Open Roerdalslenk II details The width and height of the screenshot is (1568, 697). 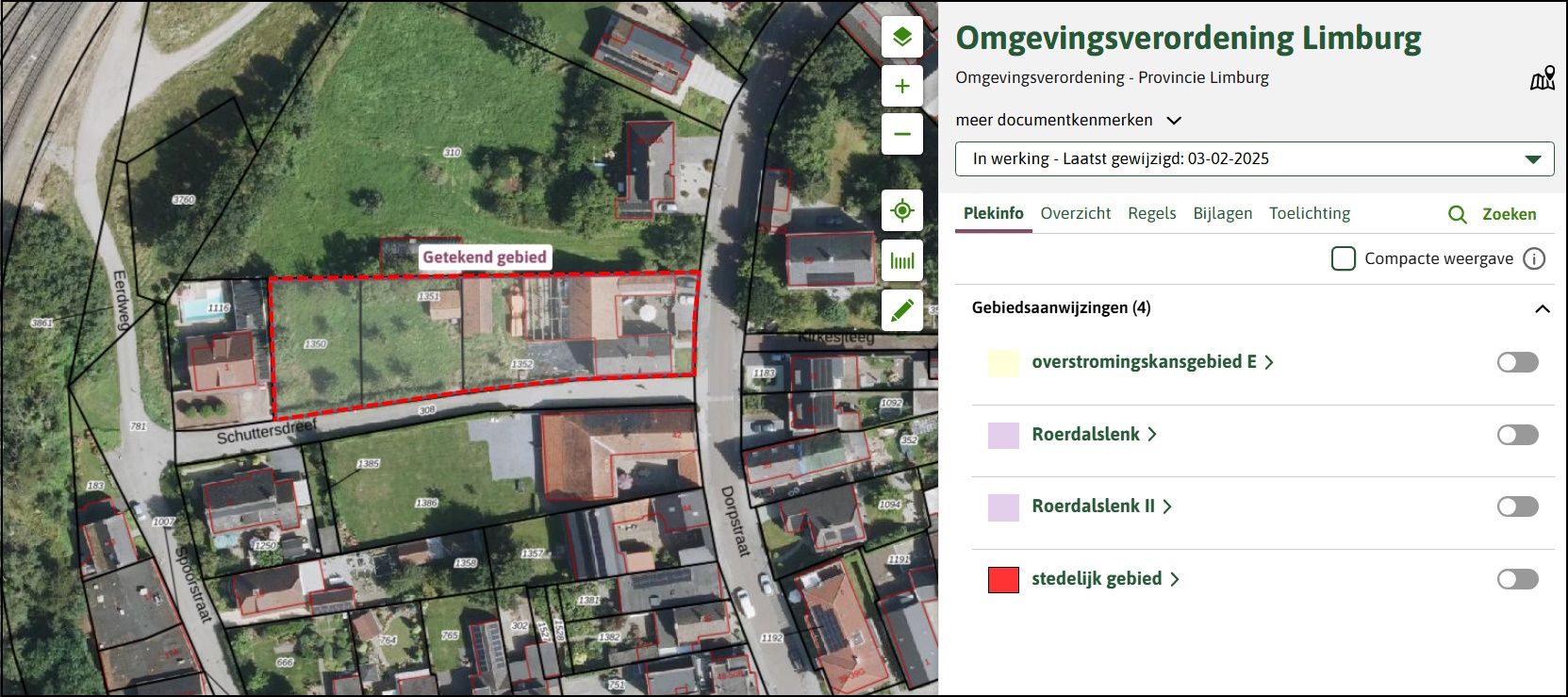click(x=1102, y=506)
